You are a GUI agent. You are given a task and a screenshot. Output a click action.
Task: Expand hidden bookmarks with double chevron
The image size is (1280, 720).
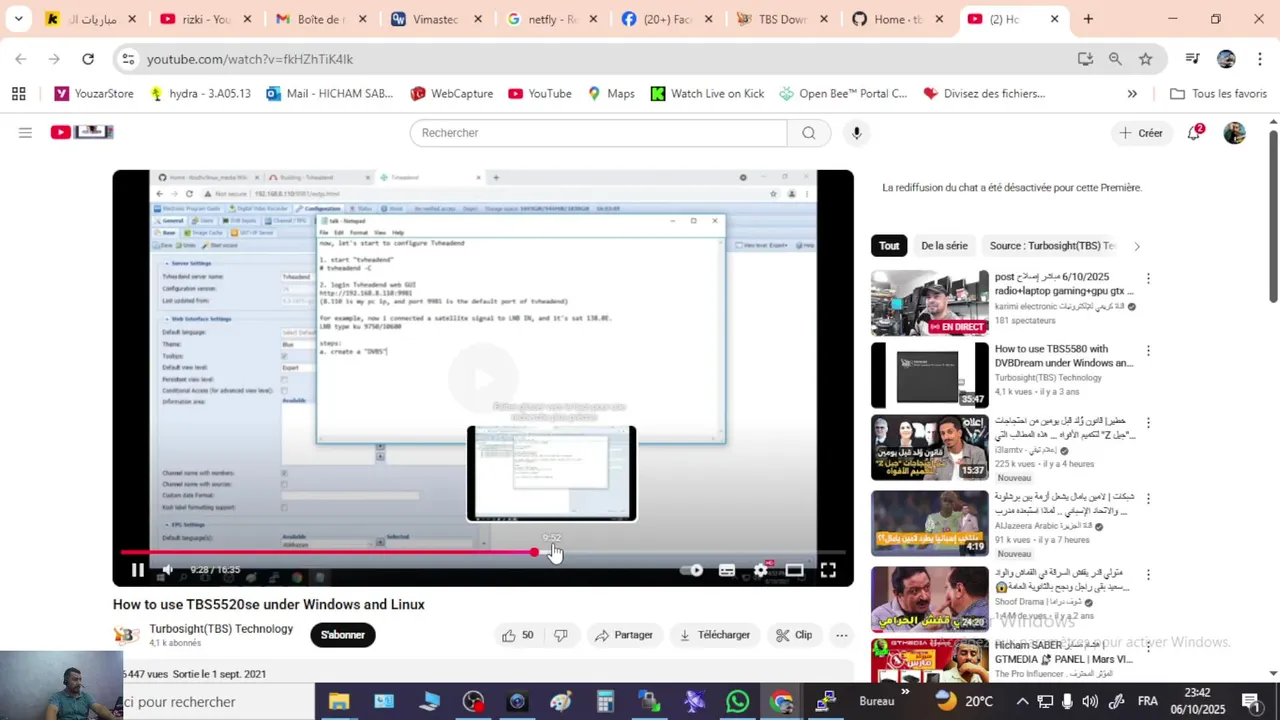pos(1132,93)
